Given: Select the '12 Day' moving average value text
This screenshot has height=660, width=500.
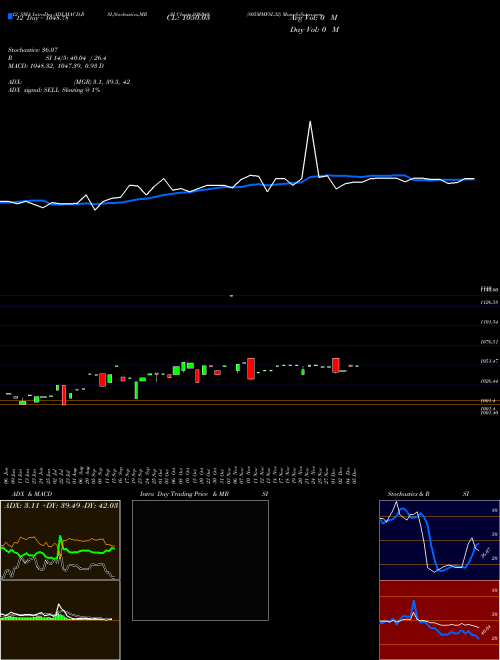Looking at the screenshot, I should (x=42, y=18).
